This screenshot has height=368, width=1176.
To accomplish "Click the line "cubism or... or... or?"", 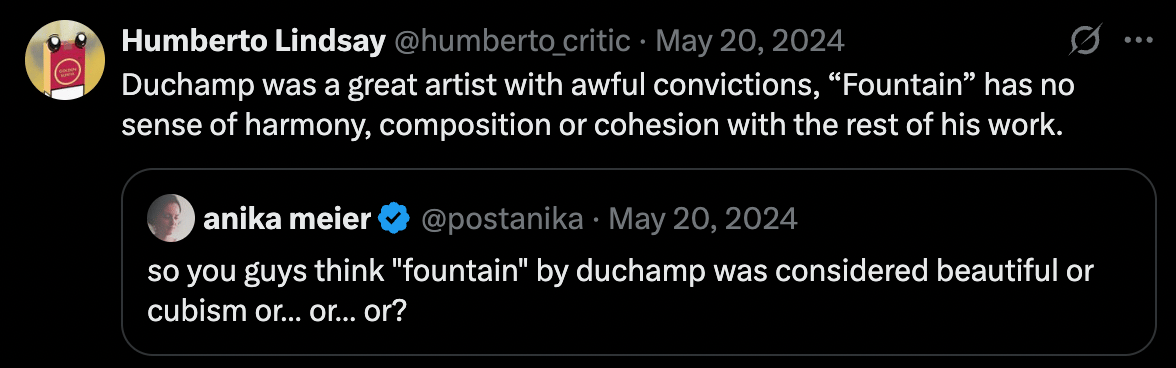I will [277, 310].
